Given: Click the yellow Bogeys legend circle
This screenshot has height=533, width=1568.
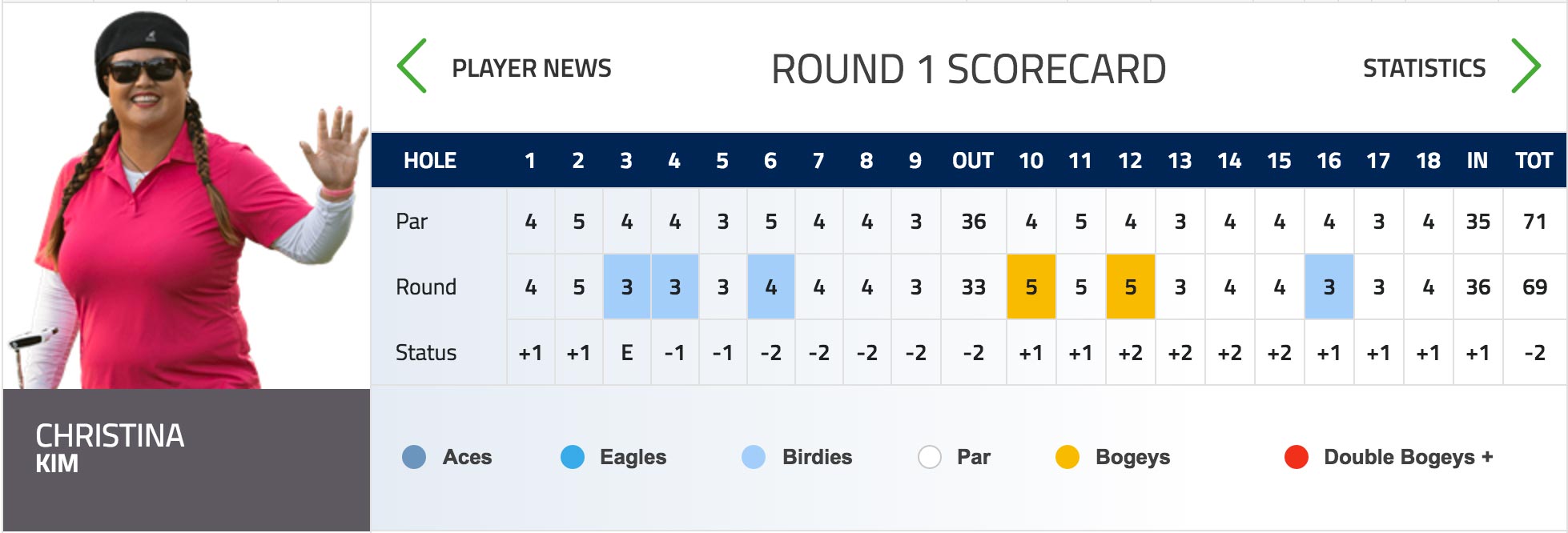Looking at the screenshot, I should tap(1067, 457).
